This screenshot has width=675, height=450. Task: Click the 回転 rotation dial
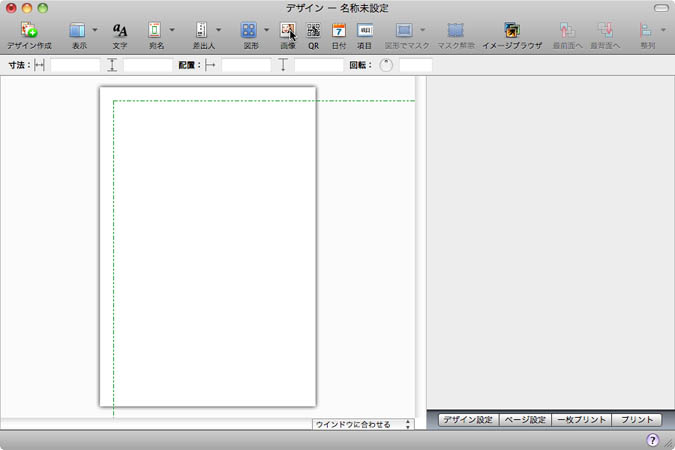click(x=386, y=66)
